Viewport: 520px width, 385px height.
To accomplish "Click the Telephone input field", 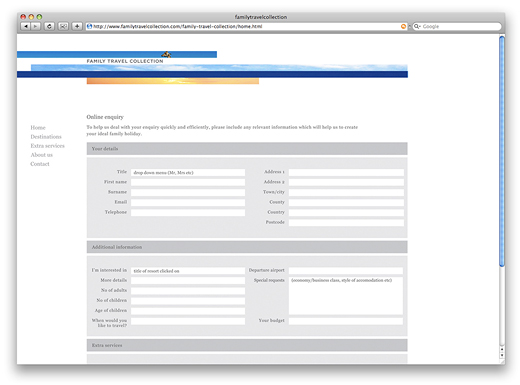I will (188, 212).
